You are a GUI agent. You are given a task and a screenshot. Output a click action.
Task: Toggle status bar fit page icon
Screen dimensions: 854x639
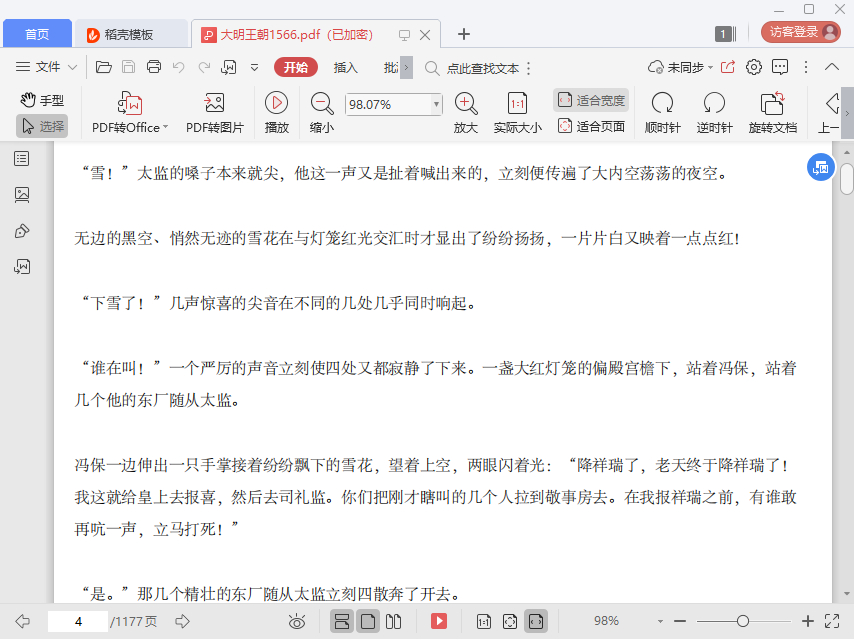coord(510,621)
